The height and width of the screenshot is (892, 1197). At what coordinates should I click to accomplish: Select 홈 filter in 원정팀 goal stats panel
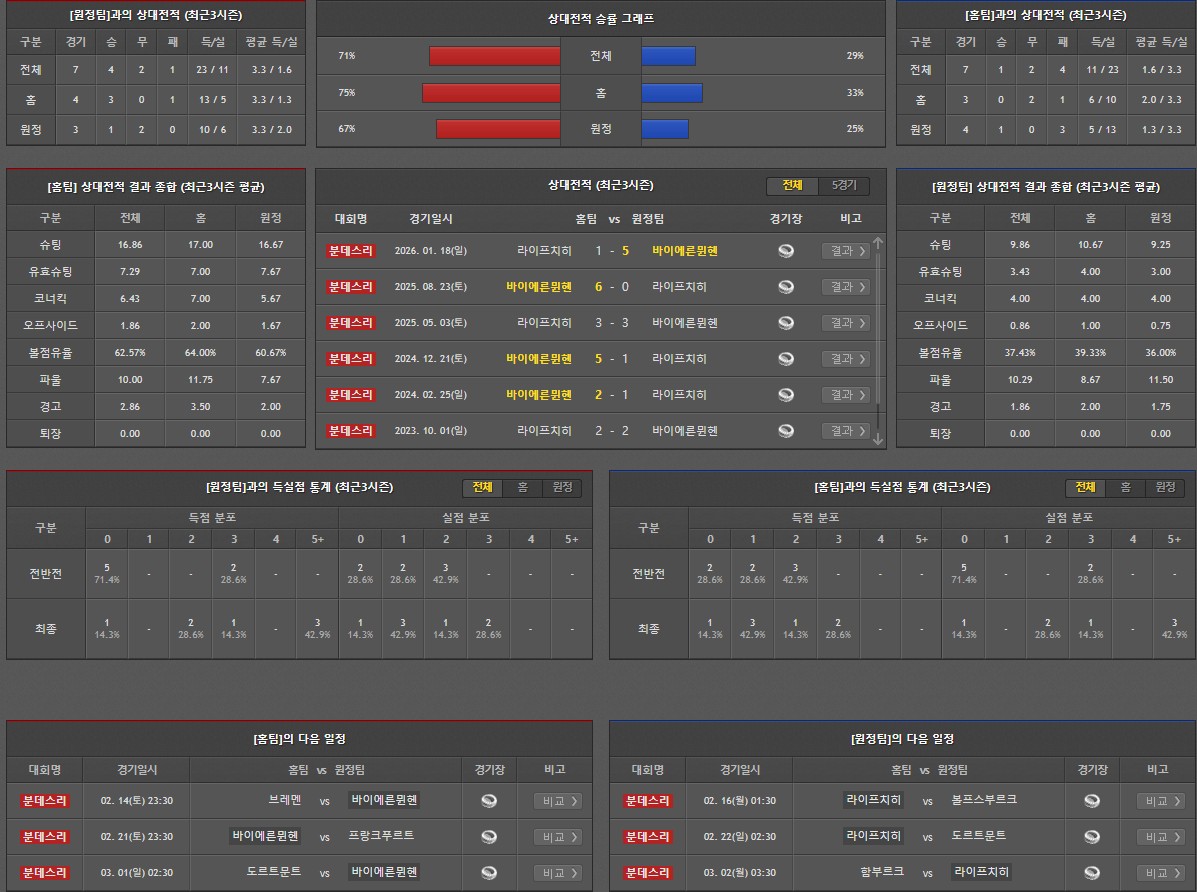pyautogui.click(x=523, y=487)
